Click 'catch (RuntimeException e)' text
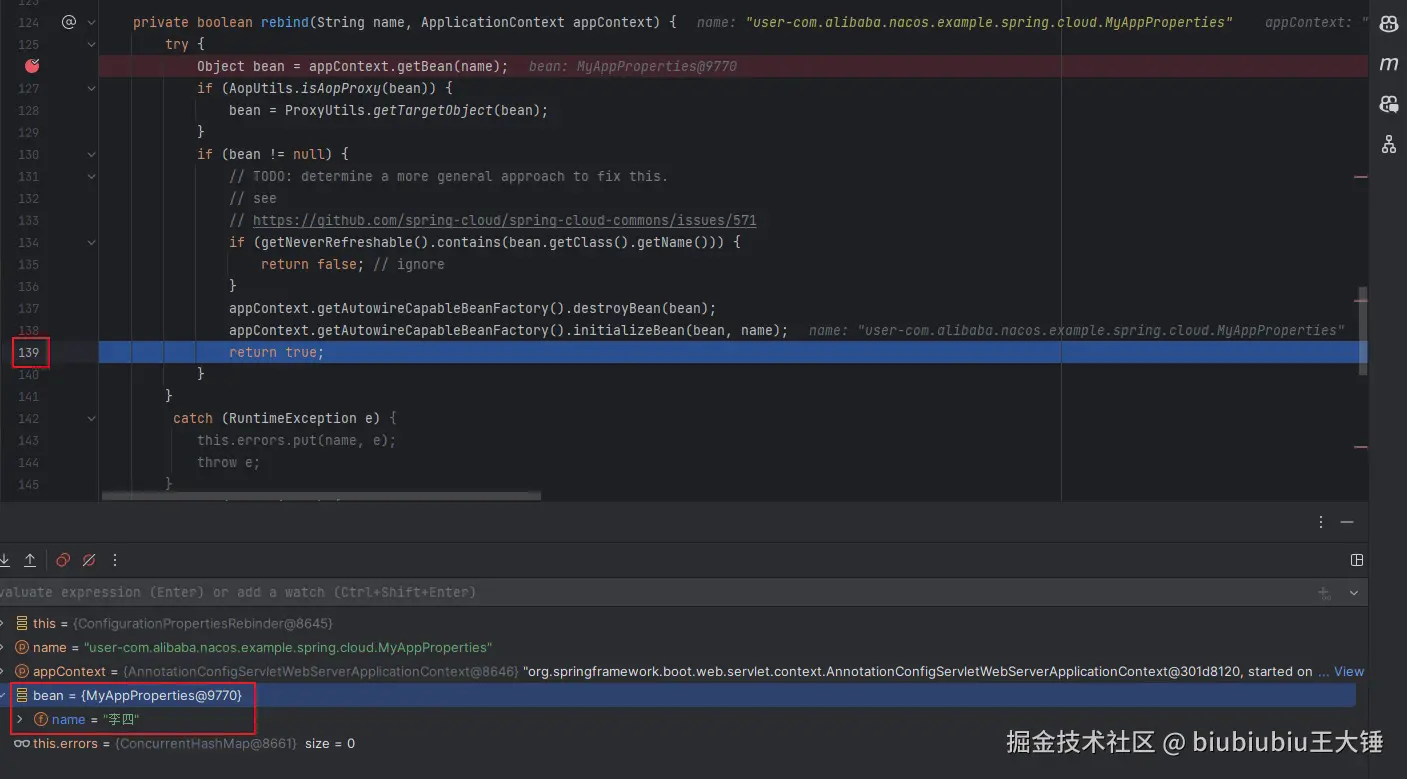Viewport: 1407px width, 779px height. pyautogui.click(x=277, y=418)
